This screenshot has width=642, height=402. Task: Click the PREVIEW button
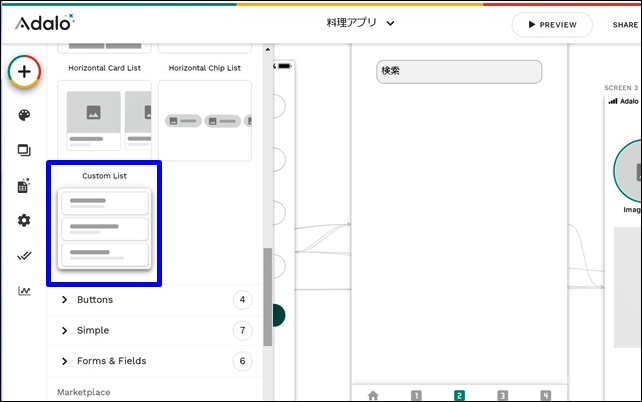tap(552, 25)
